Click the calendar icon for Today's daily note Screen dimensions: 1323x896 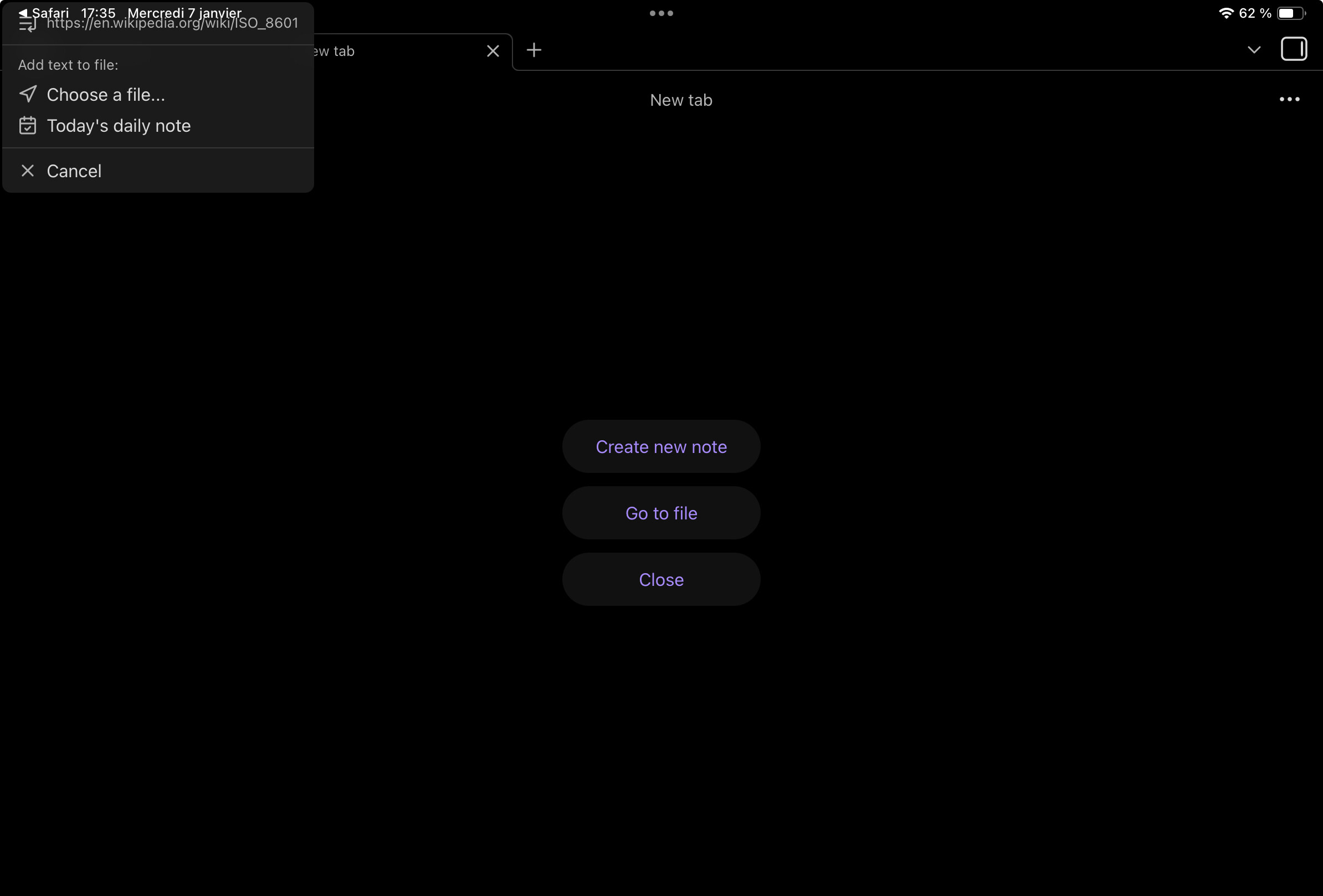click(28, 125)
